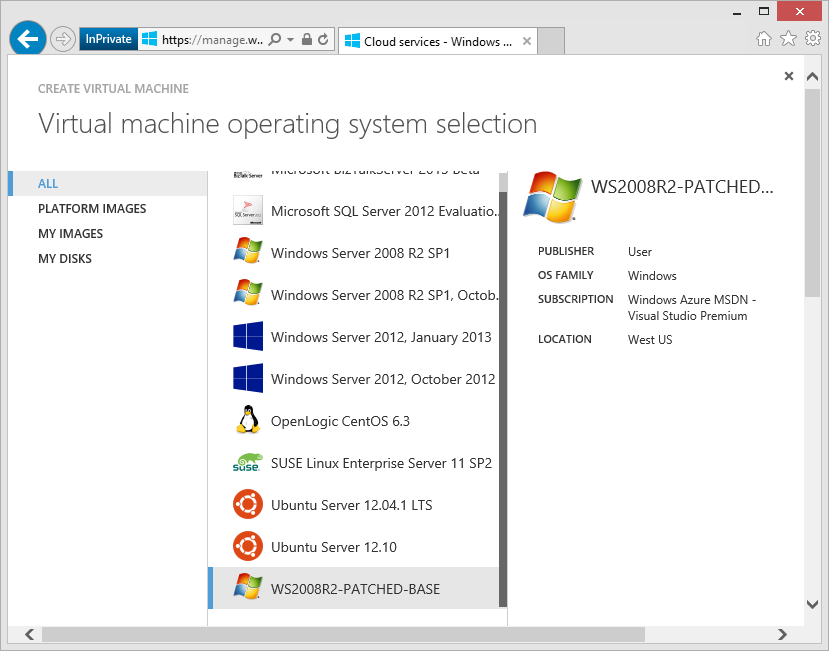Screen dimensions: 829x651
Task: Select the PLATFORM IMAGES filter
Action: click(x=92, y=209)
